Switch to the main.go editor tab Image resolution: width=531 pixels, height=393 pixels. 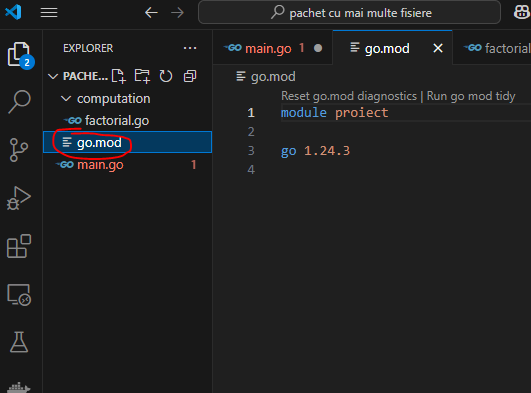[x=273, y=48]
